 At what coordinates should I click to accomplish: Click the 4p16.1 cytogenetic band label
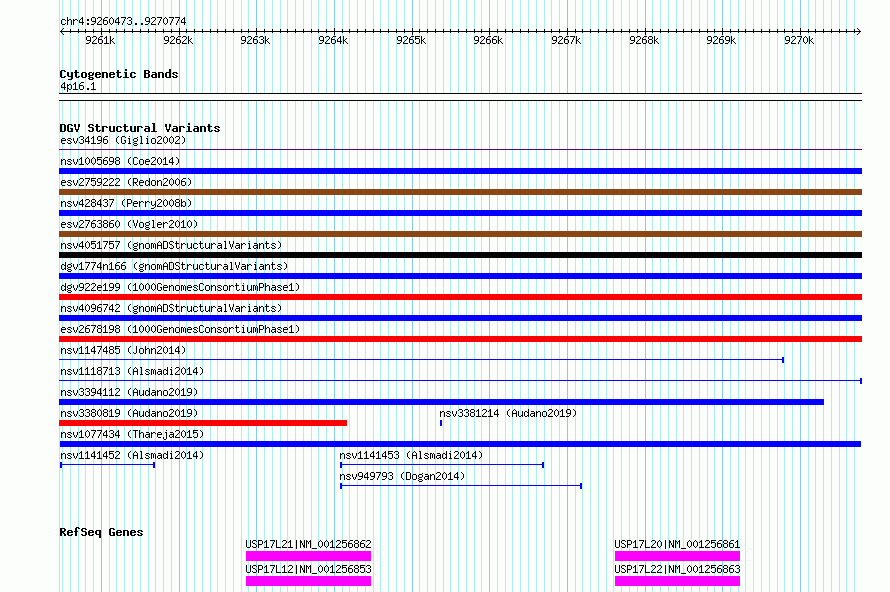[x=78, y=86]
